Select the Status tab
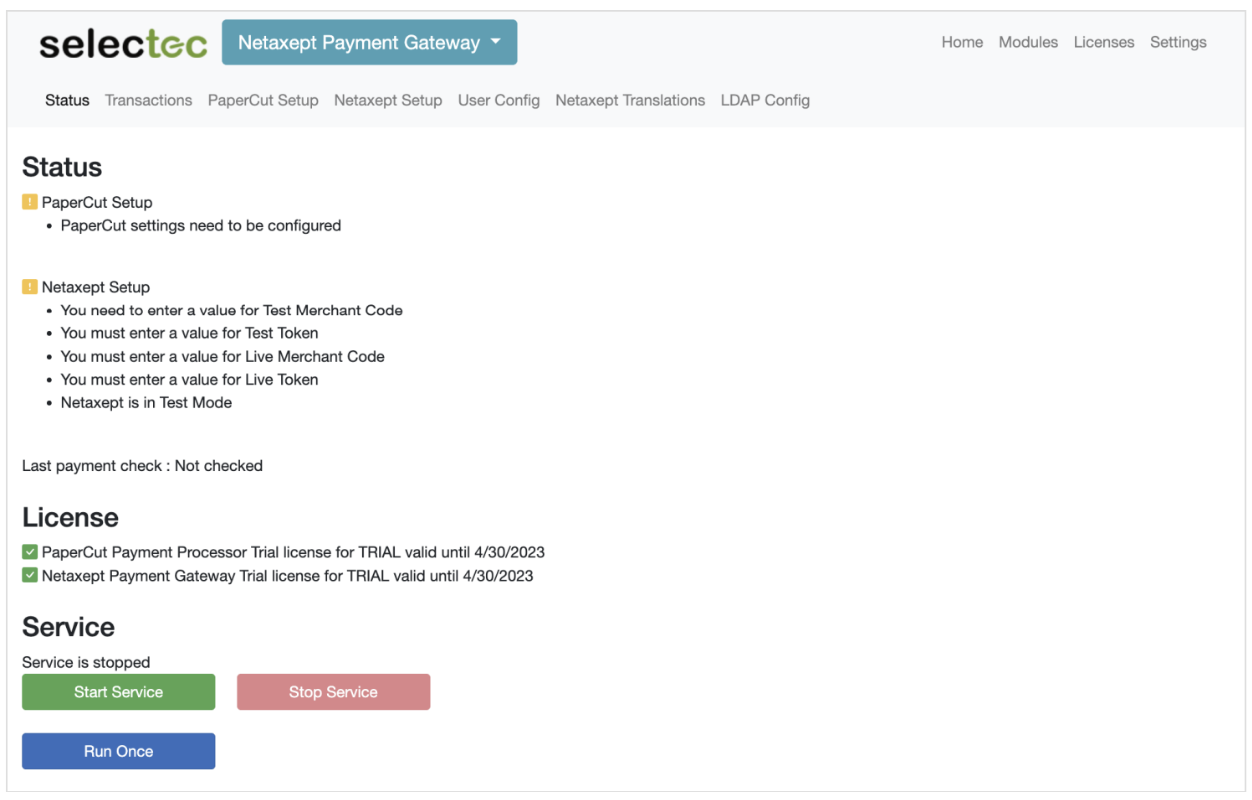Screen dimensions: 1252x800 [67, 100]
